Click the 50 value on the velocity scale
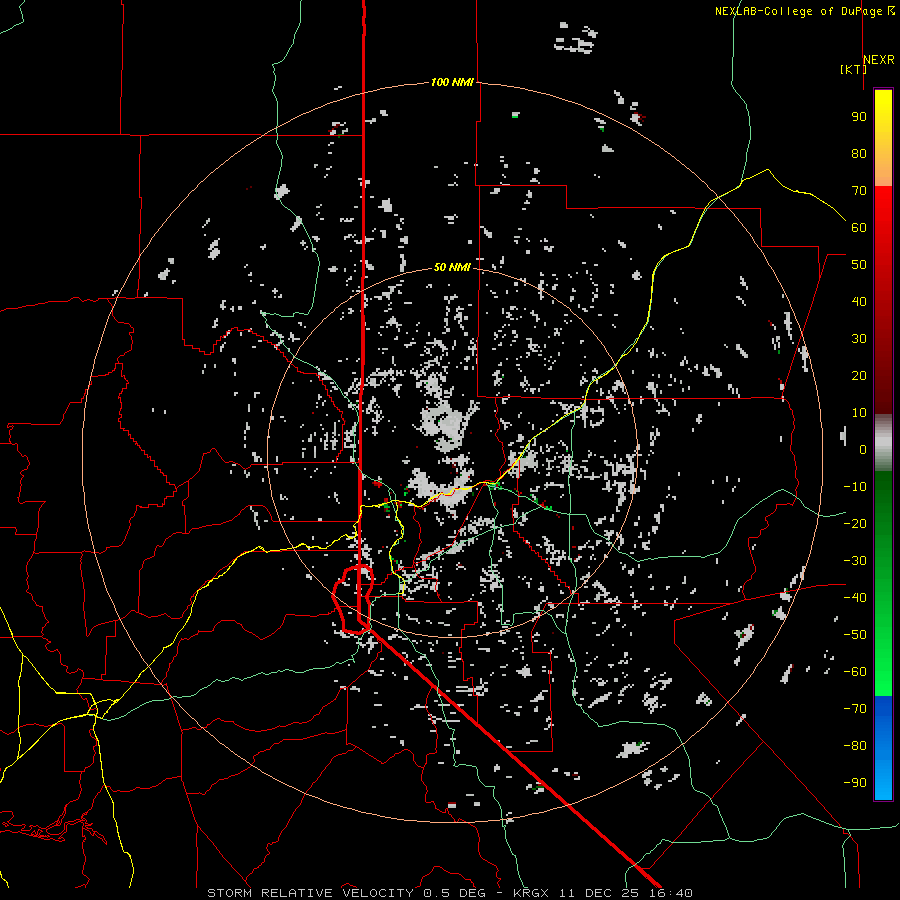Screen dimensions: 900x900 859,265
